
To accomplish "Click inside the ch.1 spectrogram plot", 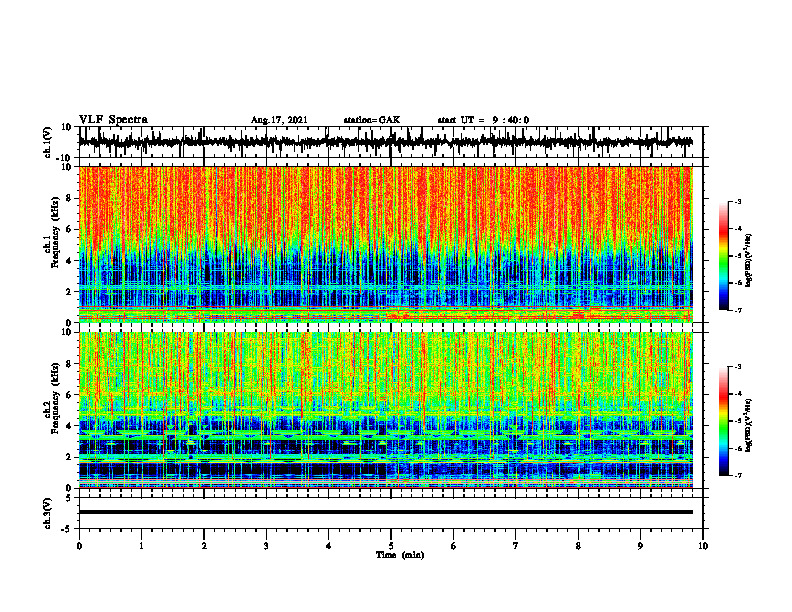I will (x=385, y=244).
